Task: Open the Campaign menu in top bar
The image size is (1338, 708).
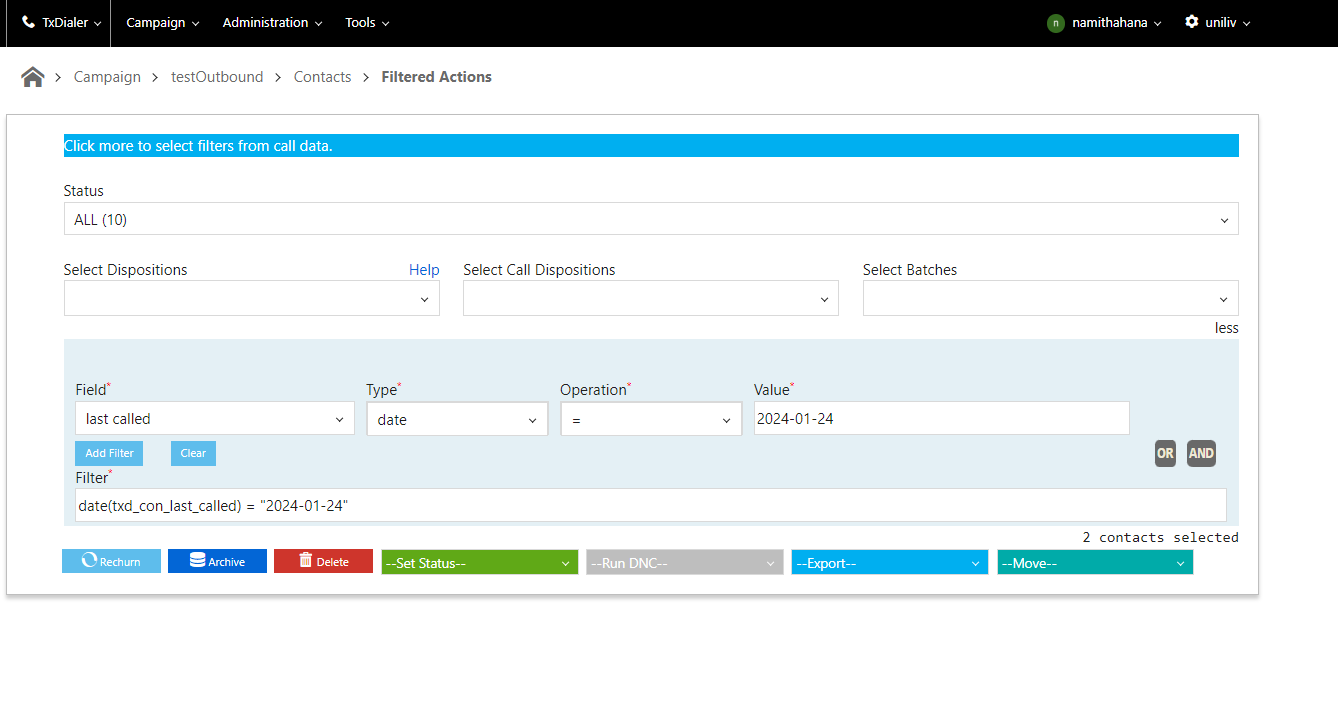Action: [162, 23]
